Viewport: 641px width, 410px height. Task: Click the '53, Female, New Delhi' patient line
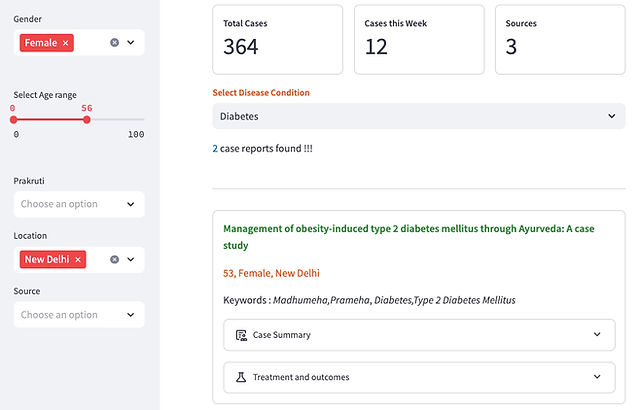click(271, 273)
